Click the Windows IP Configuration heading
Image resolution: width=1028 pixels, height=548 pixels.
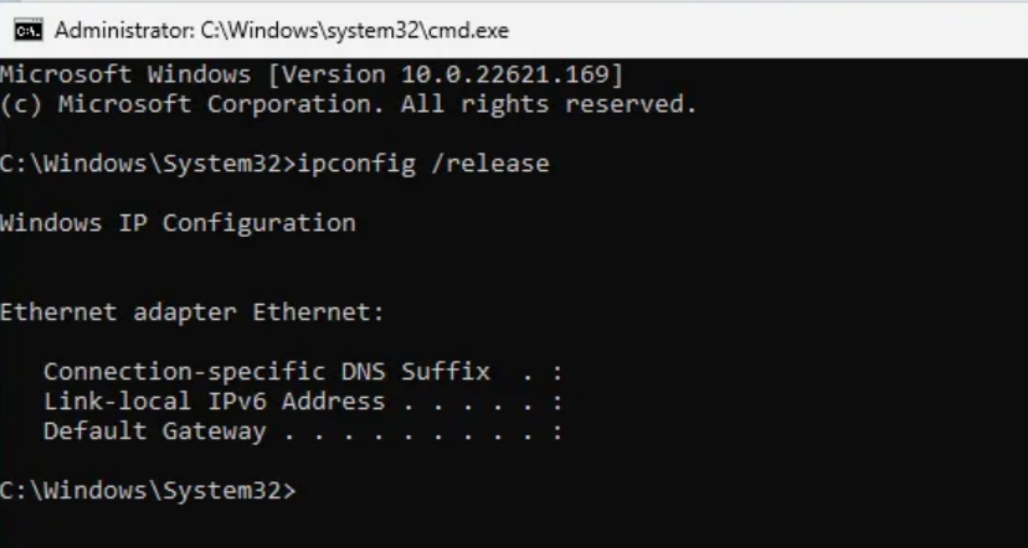point(177,223)
